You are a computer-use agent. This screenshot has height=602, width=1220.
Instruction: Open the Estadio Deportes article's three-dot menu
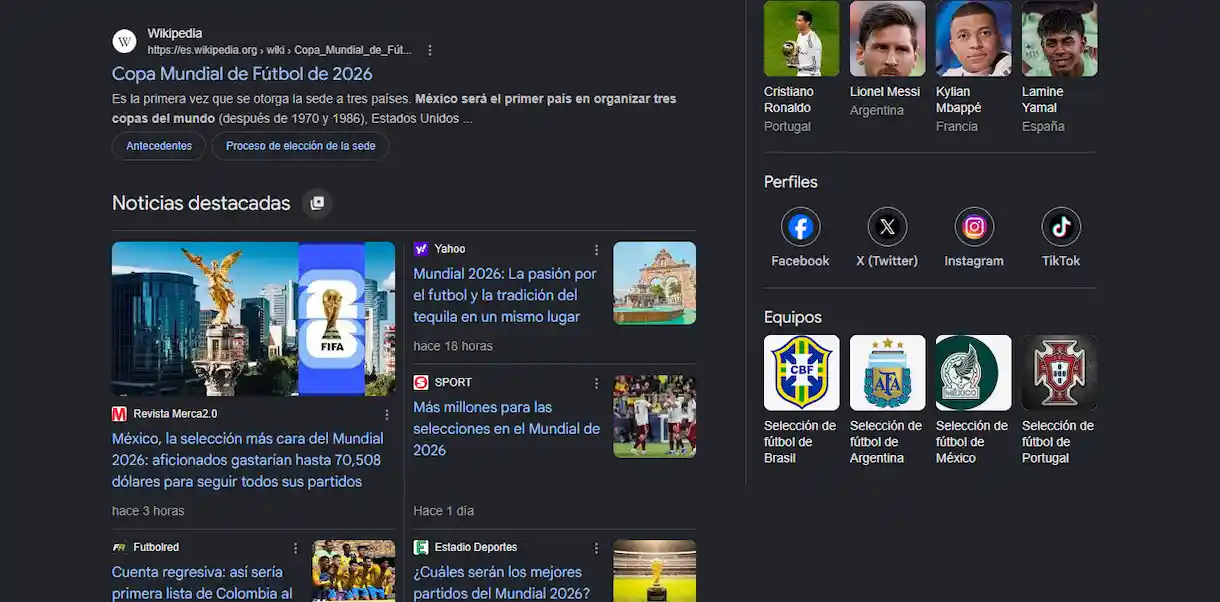click(597, 548)
